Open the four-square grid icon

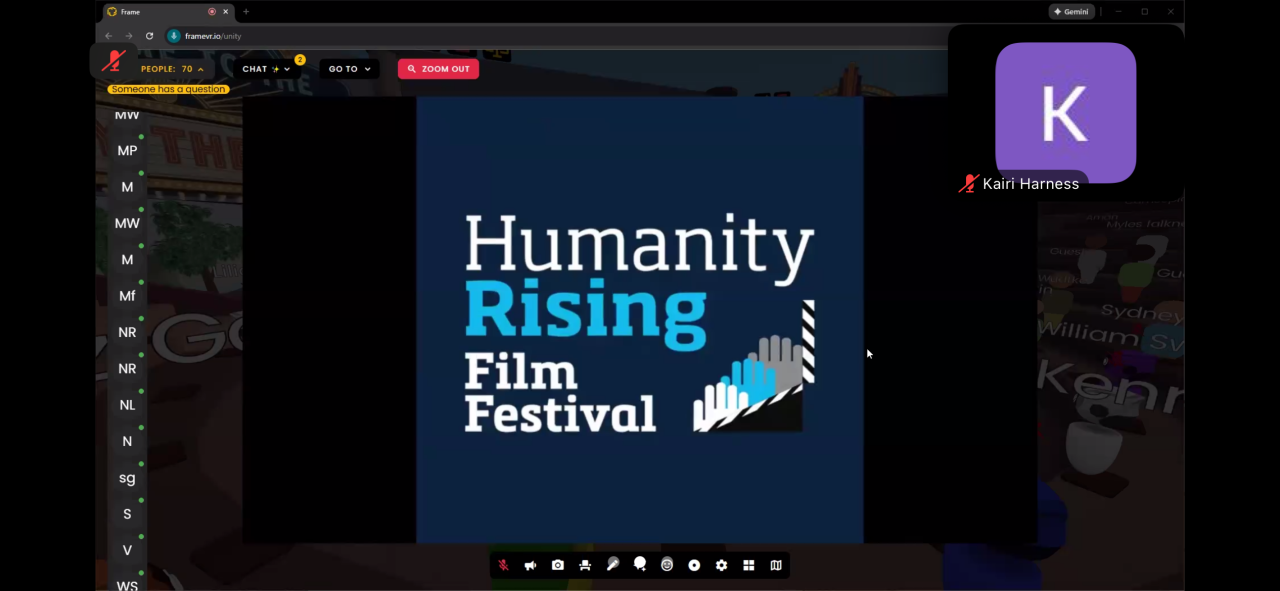click(x=749, y=565)
